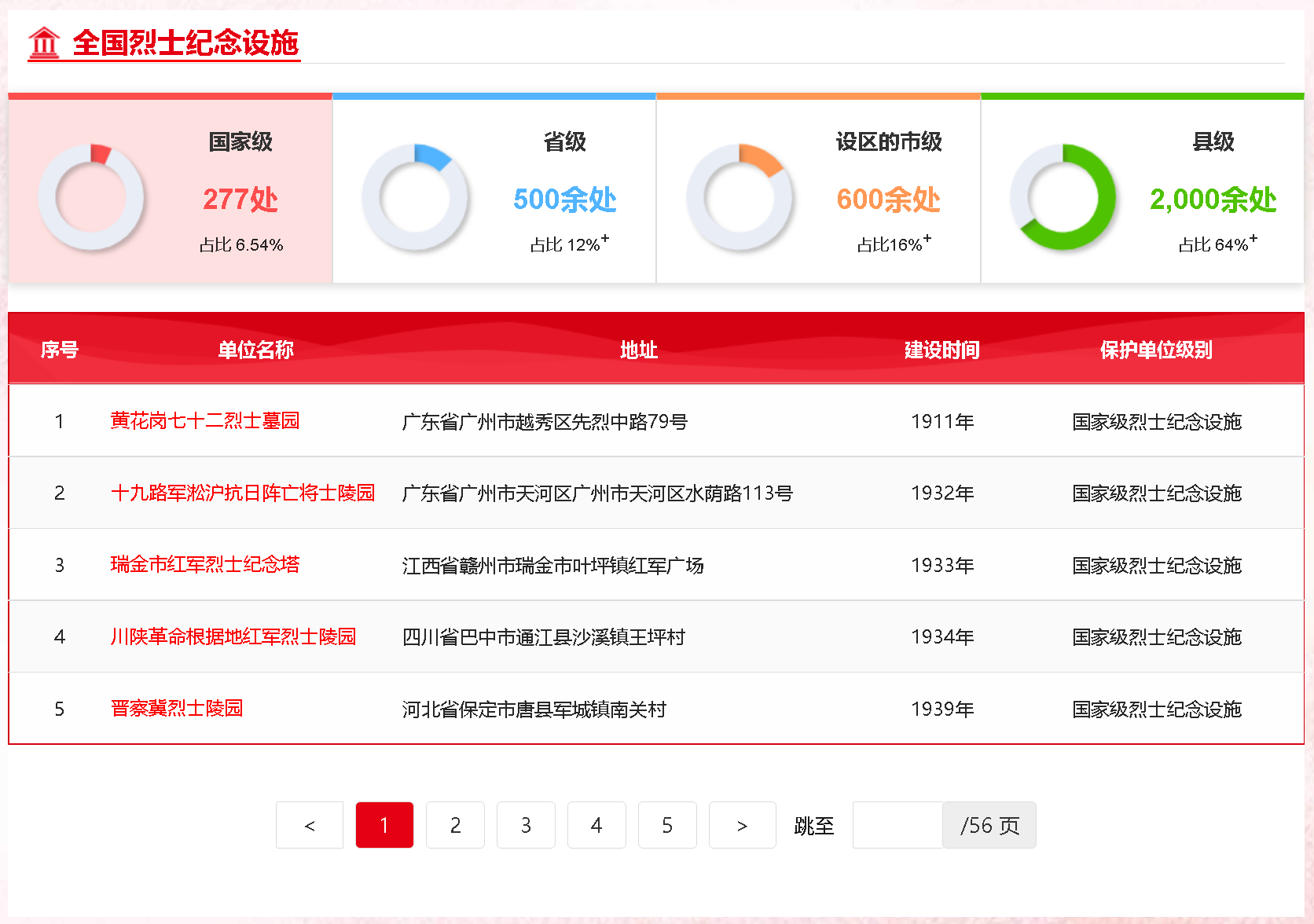Open 川陕革命根据地红军烈士陵园 entry
1314x924 pixels.
pos(233,636)
